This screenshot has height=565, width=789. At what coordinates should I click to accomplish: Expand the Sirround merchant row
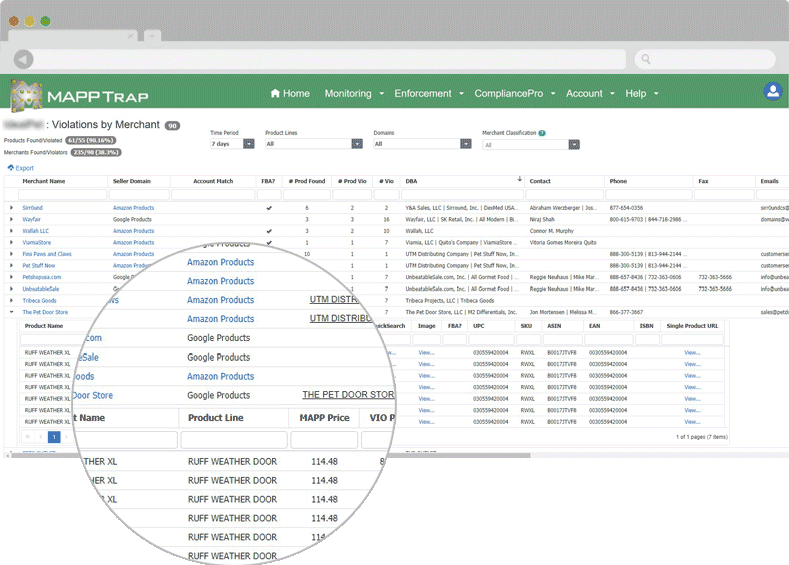click(11, 207)
